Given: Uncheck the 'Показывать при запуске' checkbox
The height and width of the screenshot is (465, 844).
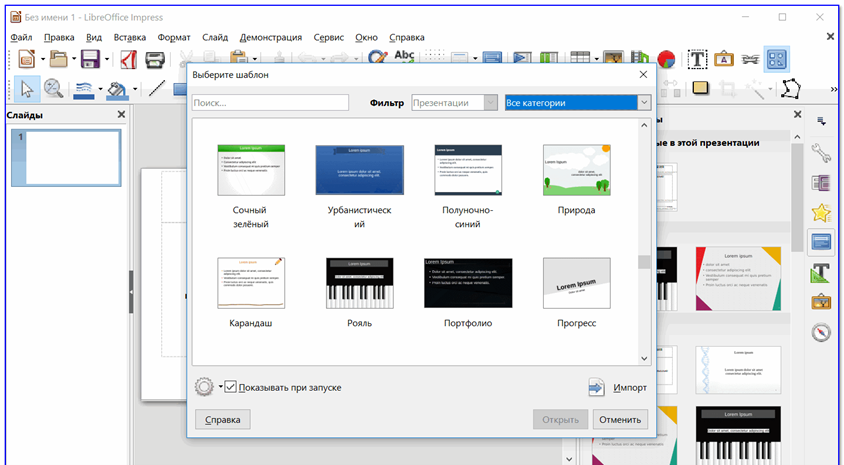Looking at the screenshot, I should [231, 387].
